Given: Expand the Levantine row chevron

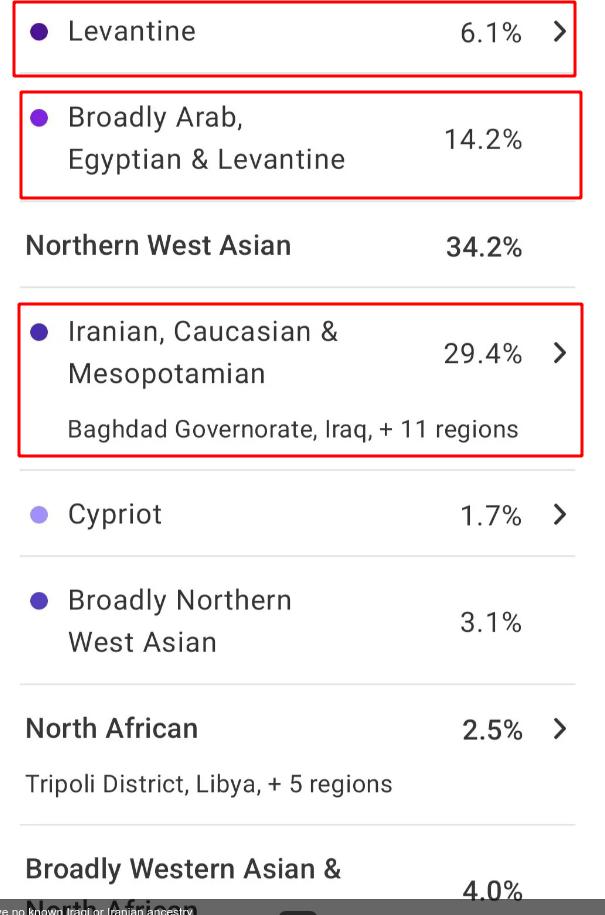Looking at the screenshot, I should pos(559,32).
